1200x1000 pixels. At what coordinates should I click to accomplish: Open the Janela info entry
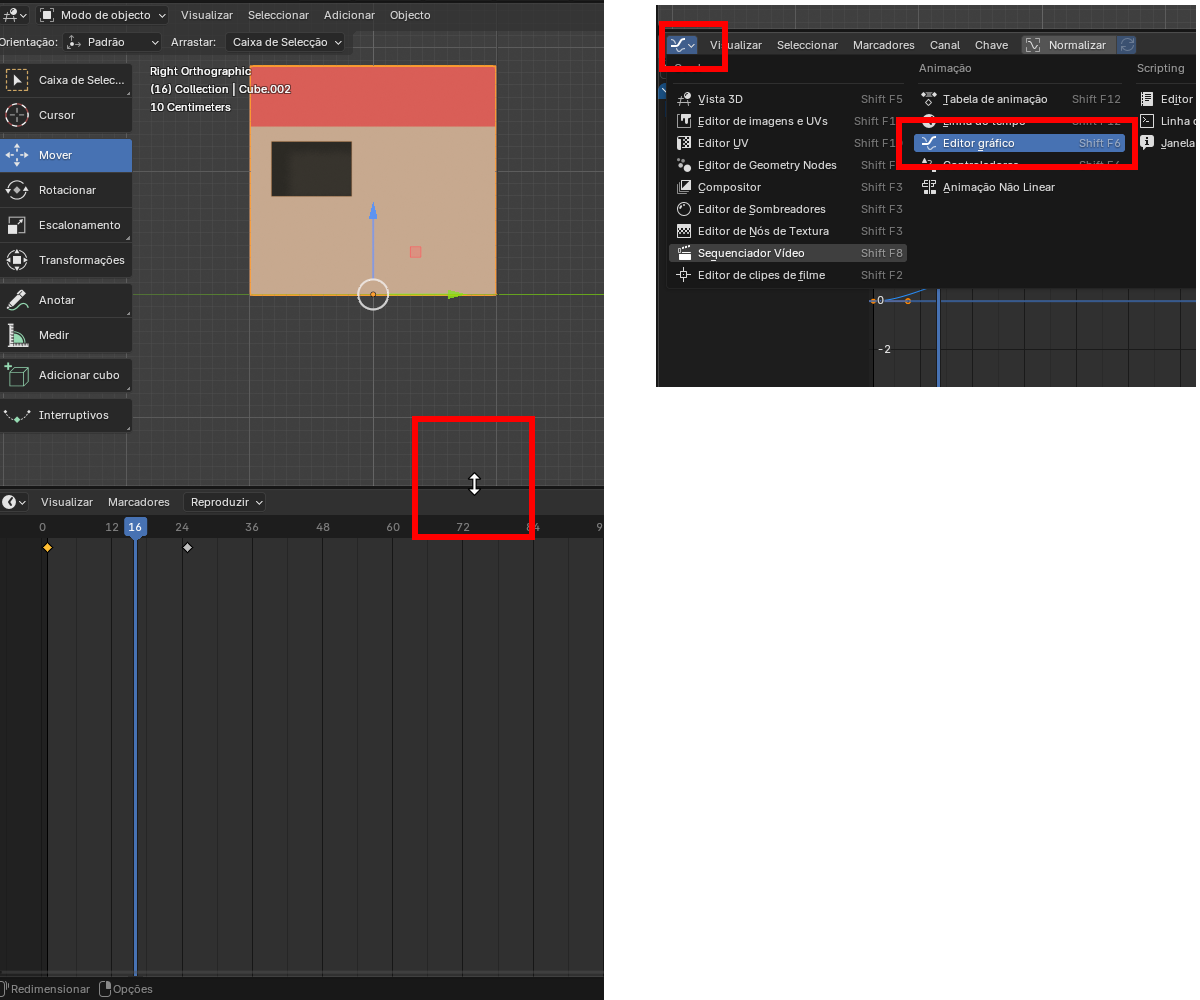1167,143
